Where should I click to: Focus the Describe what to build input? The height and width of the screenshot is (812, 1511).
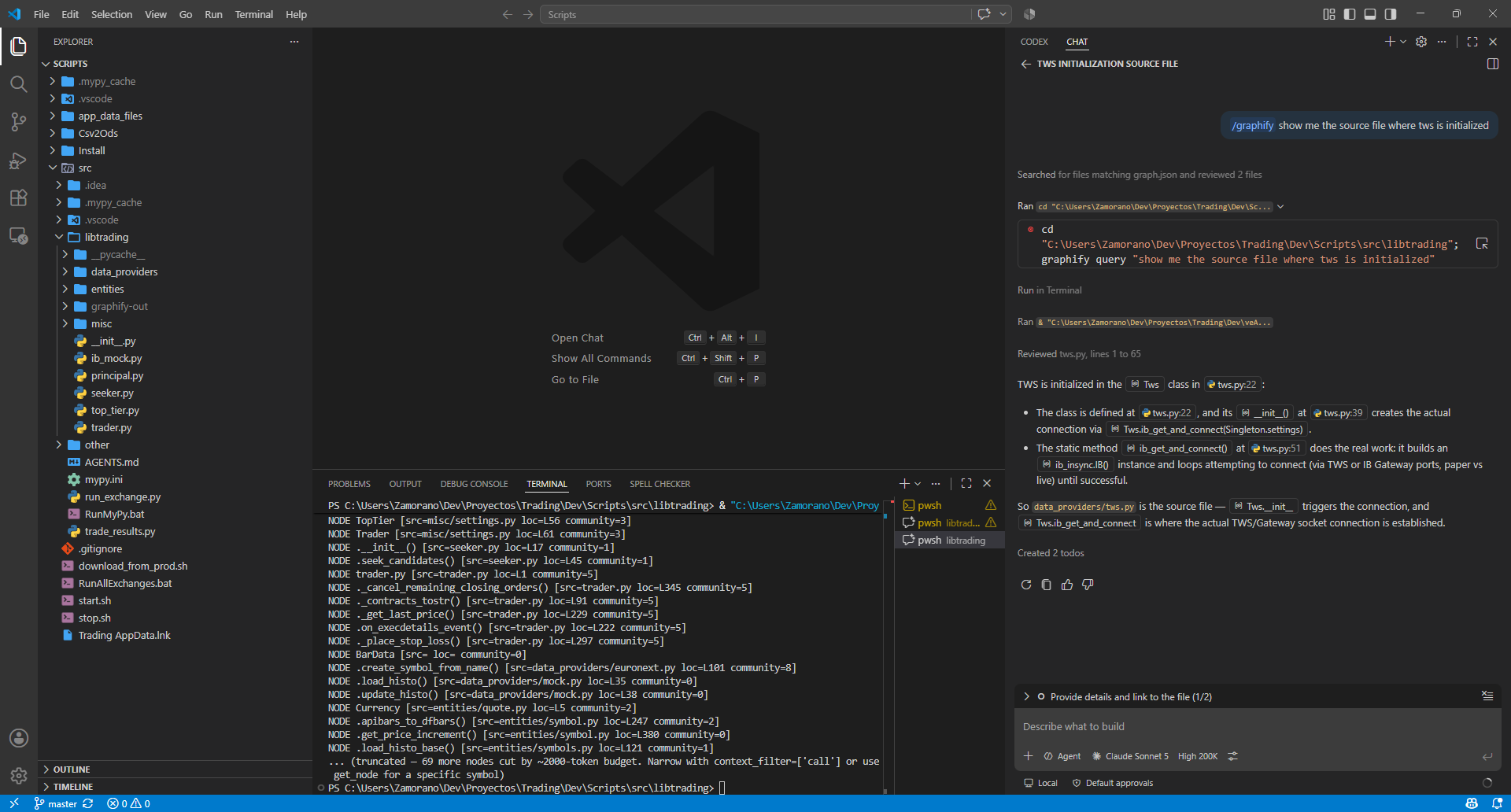point(1257,726)
